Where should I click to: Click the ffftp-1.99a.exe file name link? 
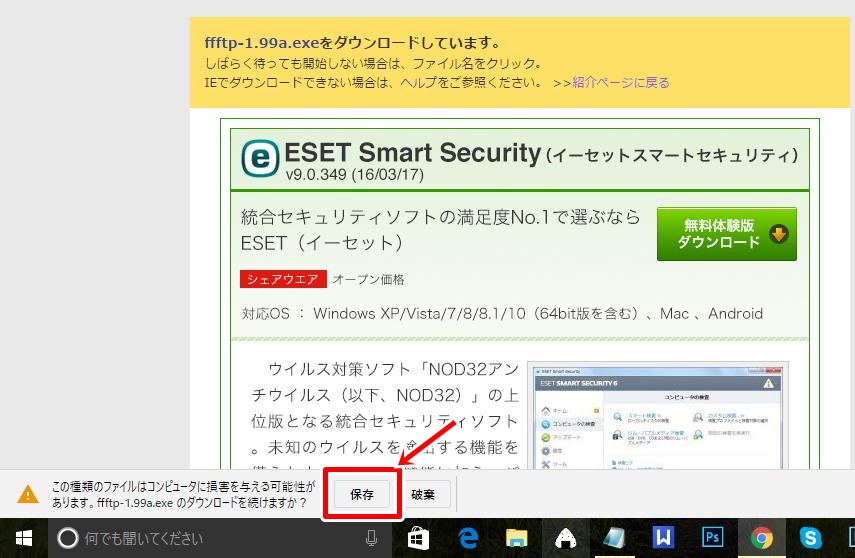262,43
